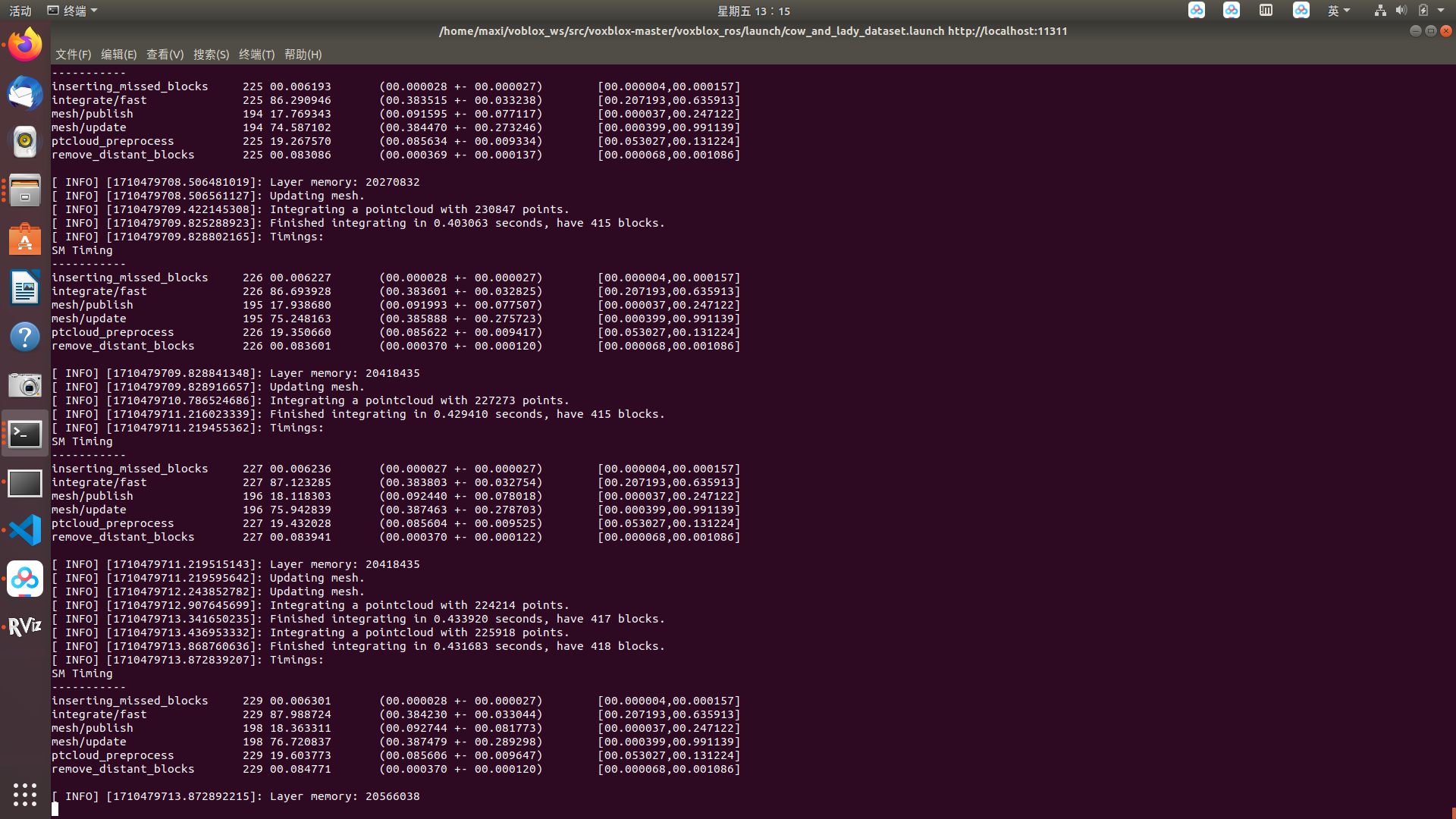The width and height of the screenshot is (1456, 819).
Task: Open the Screenshot camera app icon
Action: (25, 385)
